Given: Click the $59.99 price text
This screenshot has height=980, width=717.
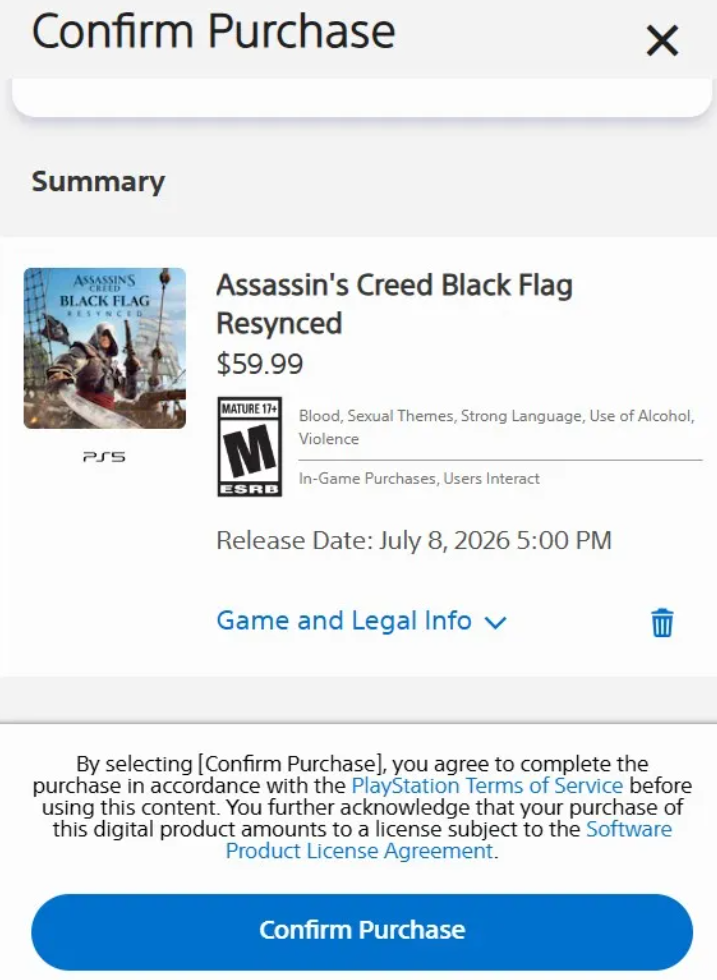Looking at the screenshot, I should coord(259,364).
